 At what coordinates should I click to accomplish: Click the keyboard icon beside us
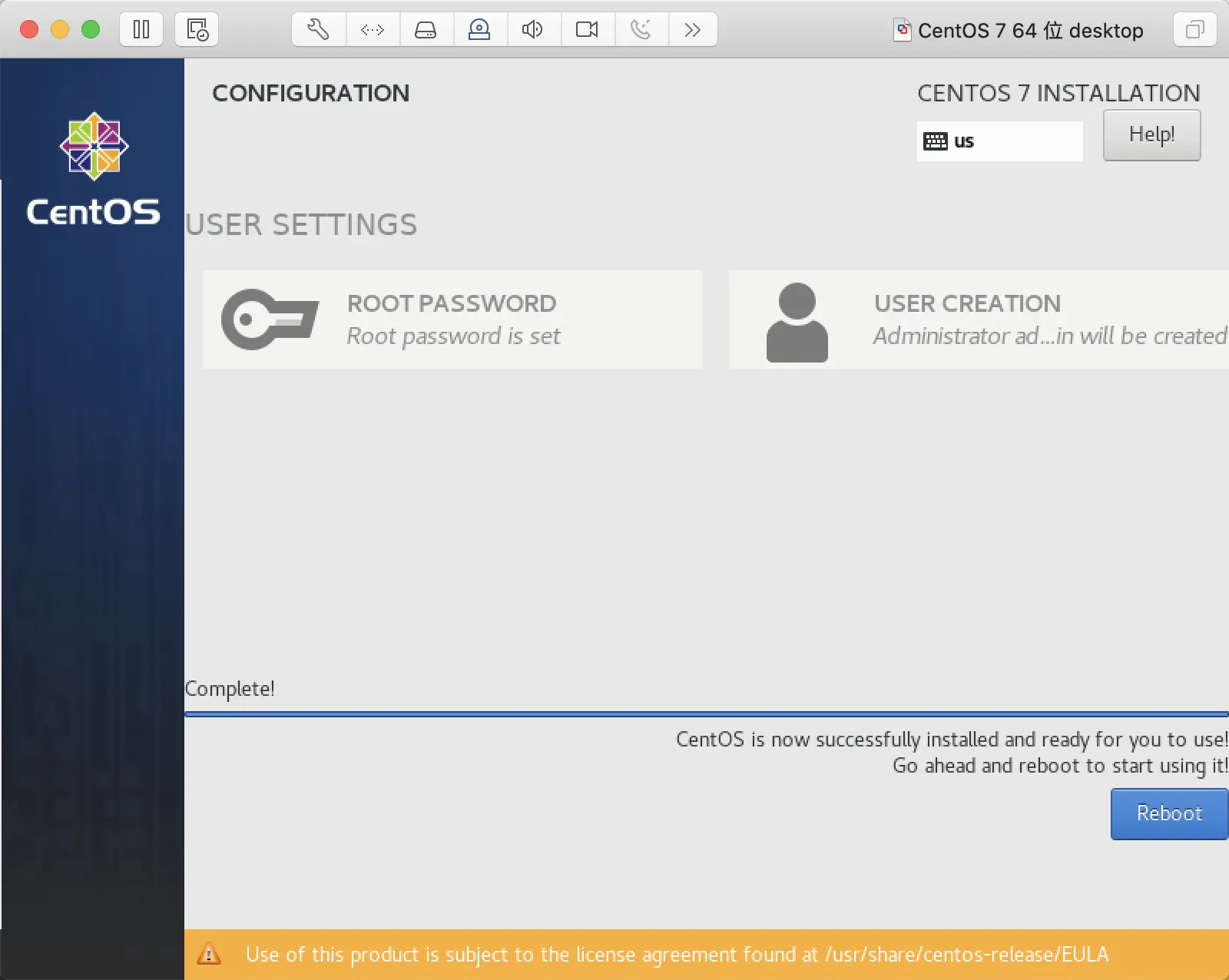pos(936,141)
